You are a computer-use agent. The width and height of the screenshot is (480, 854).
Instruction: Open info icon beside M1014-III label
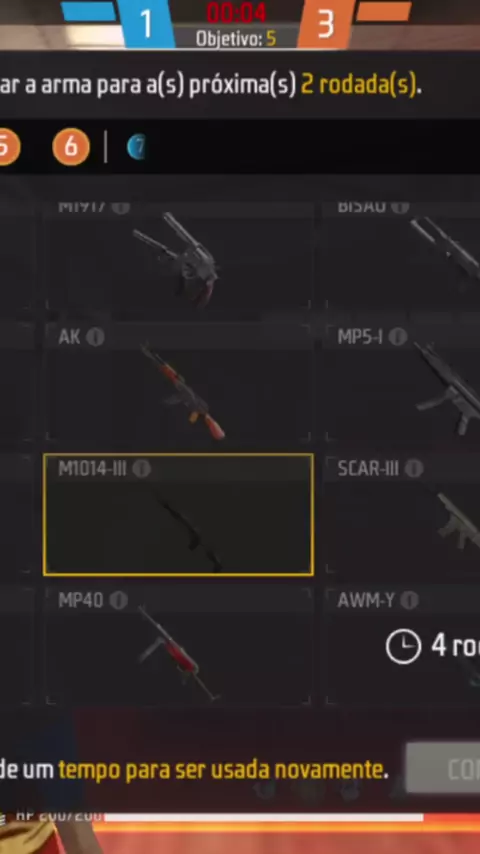142,468
